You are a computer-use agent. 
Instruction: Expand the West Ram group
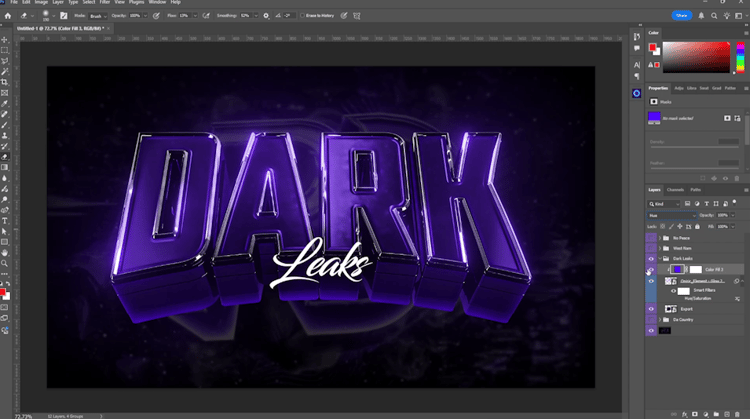[x=660, y=248]
